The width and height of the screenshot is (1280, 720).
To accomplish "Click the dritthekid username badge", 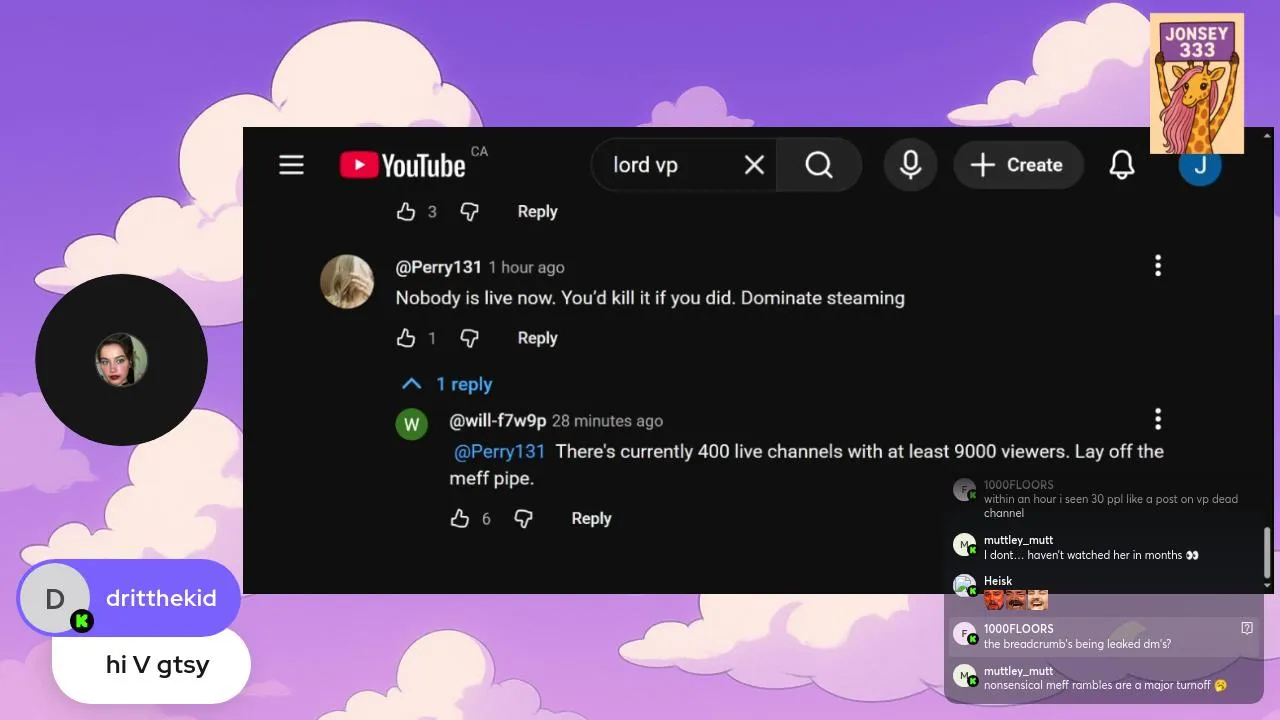I will [129, 598].
